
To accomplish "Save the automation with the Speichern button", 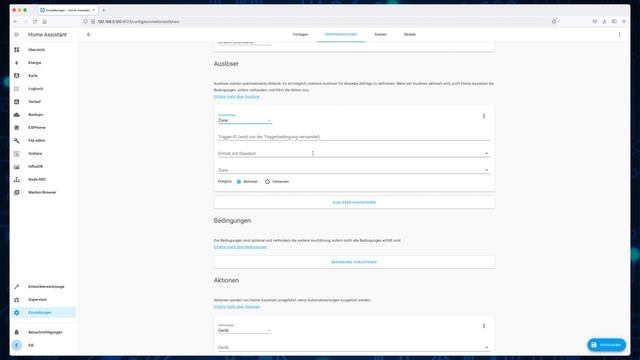I will coord(607,345).
